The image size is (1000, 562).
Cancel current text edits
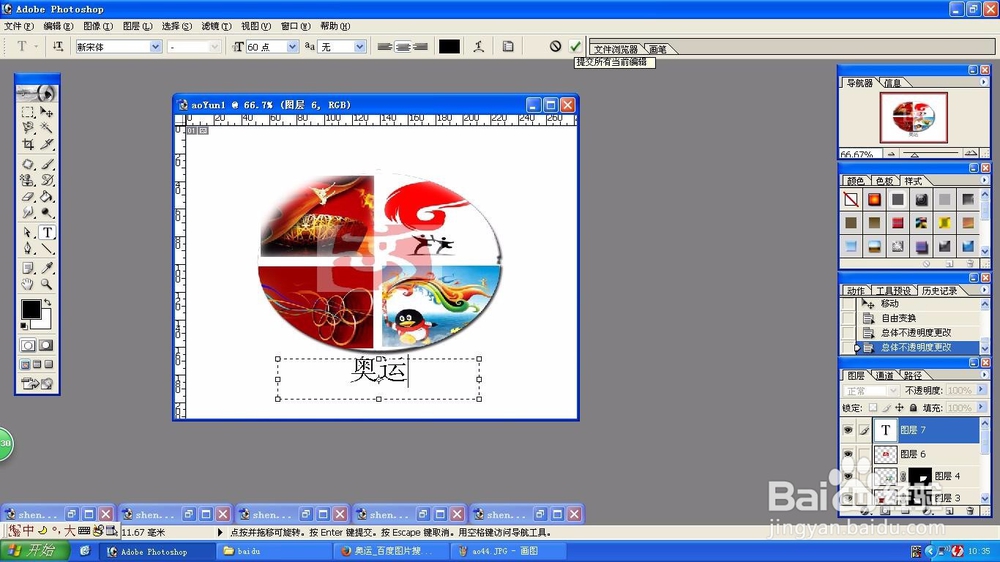[x=555, y=46]
